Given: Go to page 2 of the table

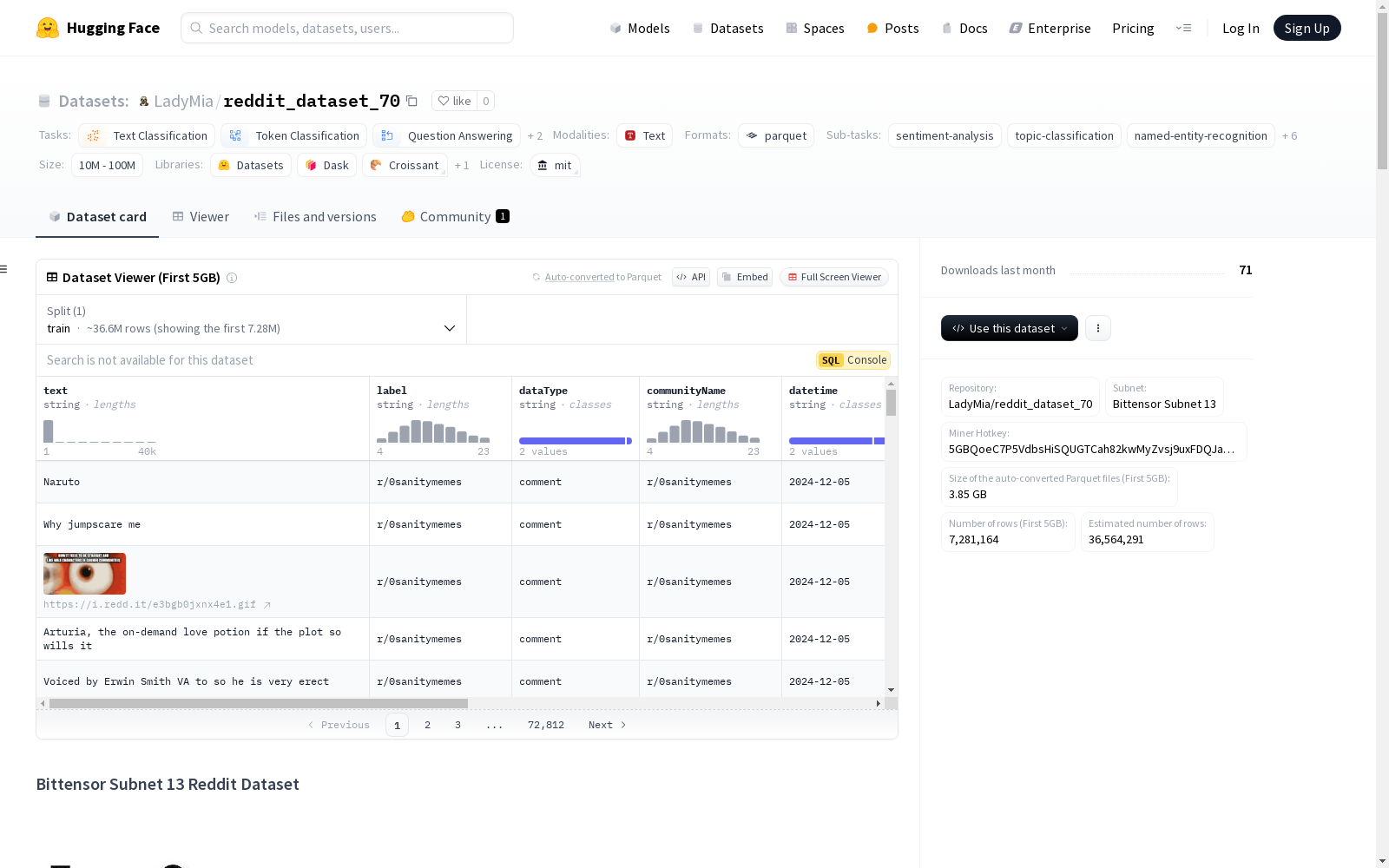Looking at the screenshot, I should pos(427,725).
